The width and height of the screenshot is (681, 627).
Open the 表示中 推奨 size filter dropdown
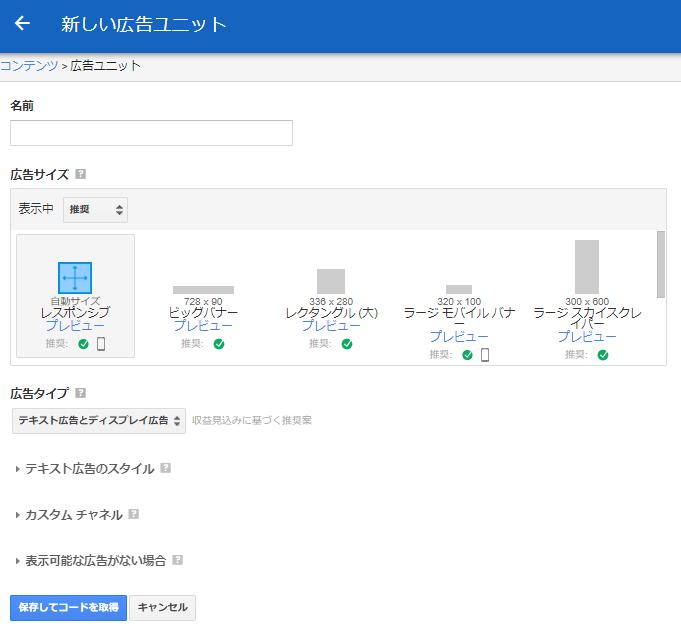coord(95,210)
